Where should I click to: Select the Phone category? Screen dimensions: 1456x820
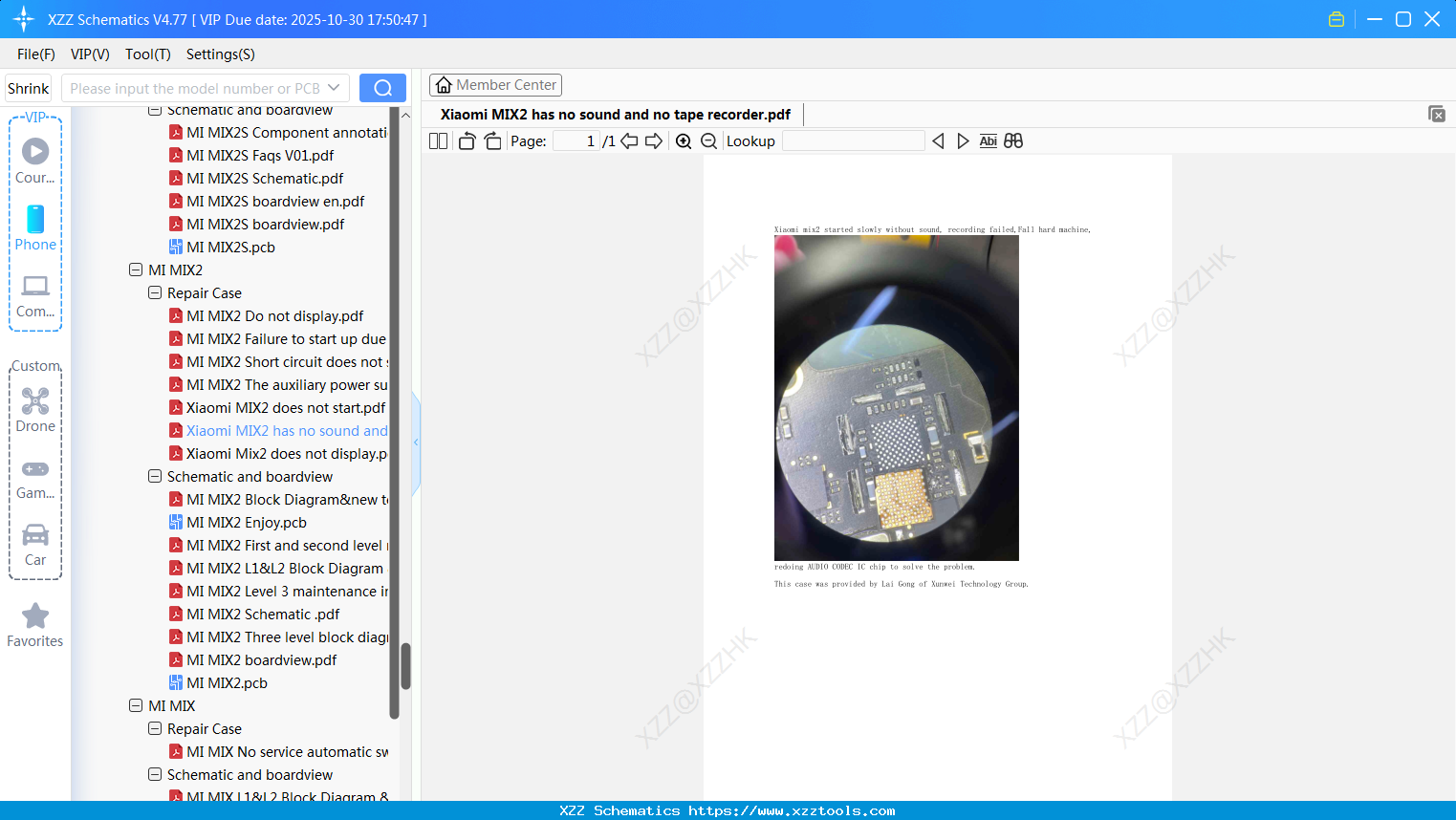[35, 227]
